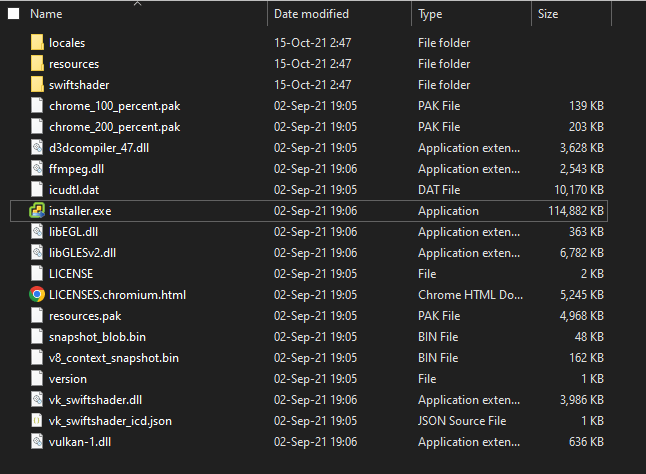Click the Chrome icon beside LICENSES.chromium.html

click(37, 295)
